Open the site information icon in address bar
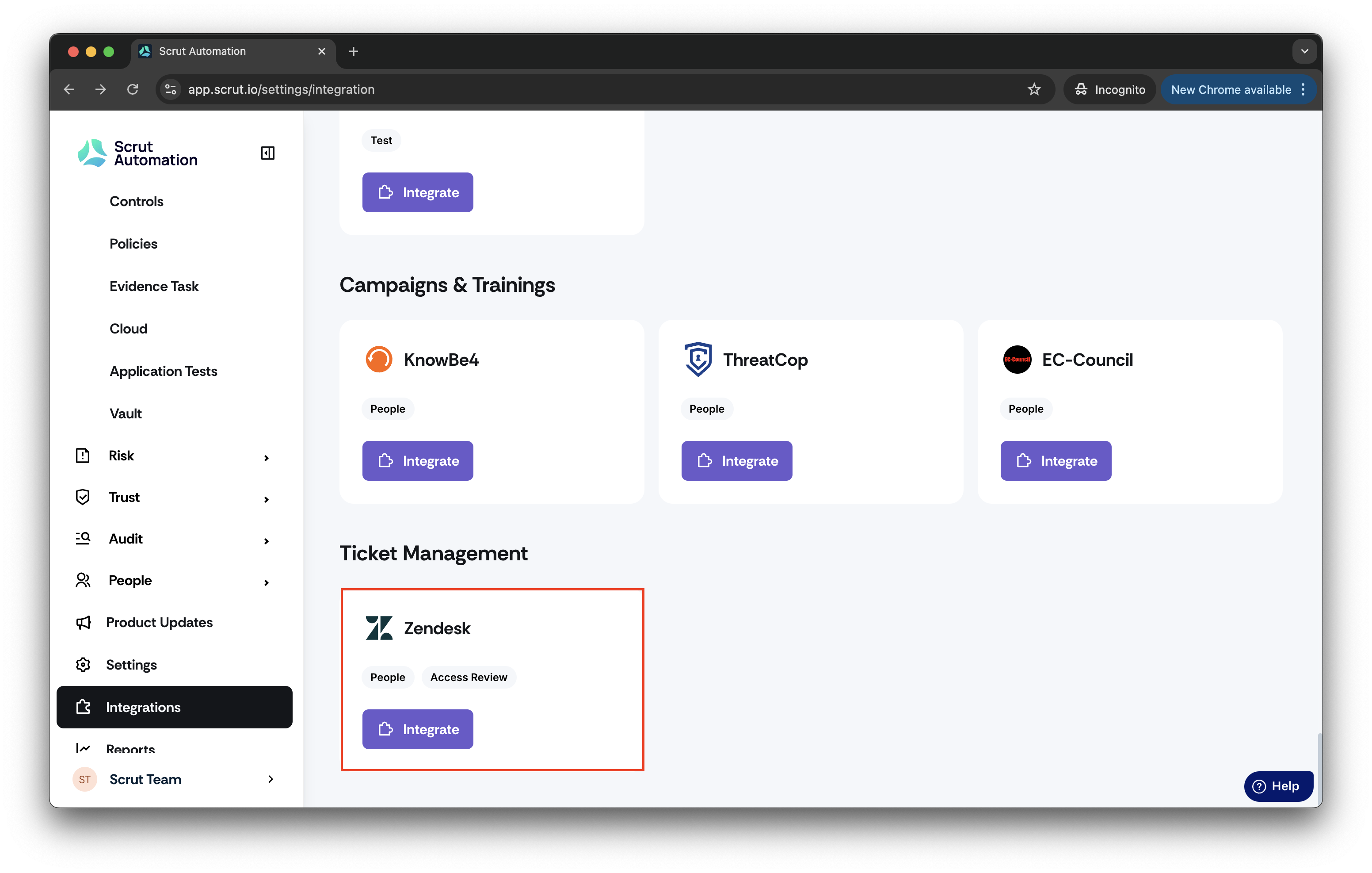The width and height of the screenshot is (1372, 873). pyautogui.click(x=170, y=89)
